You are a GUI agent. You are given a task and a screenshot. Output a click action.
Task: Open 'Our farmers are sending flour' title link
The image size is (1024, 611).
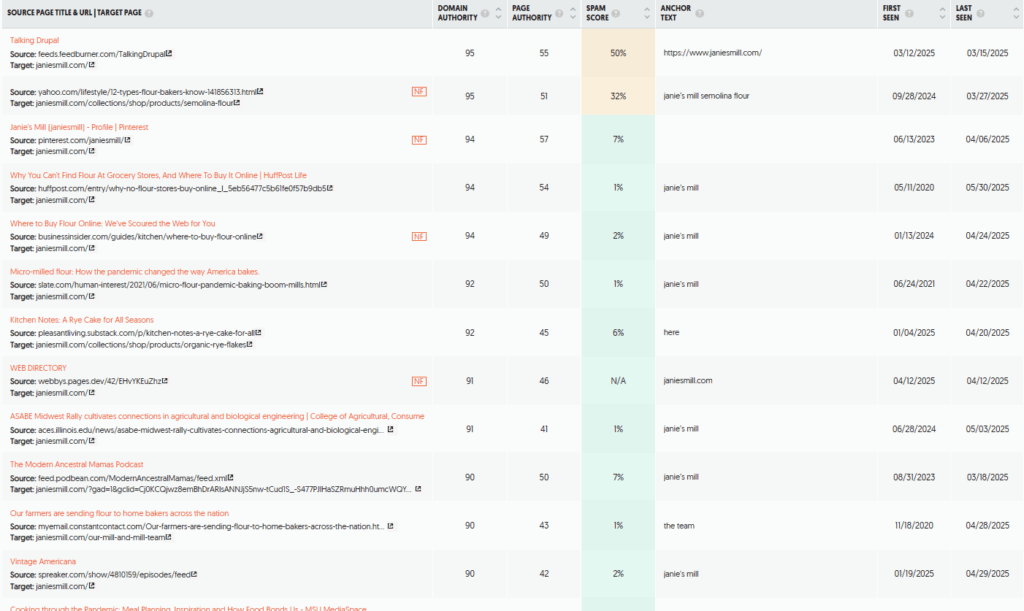[x=120, y=514]
